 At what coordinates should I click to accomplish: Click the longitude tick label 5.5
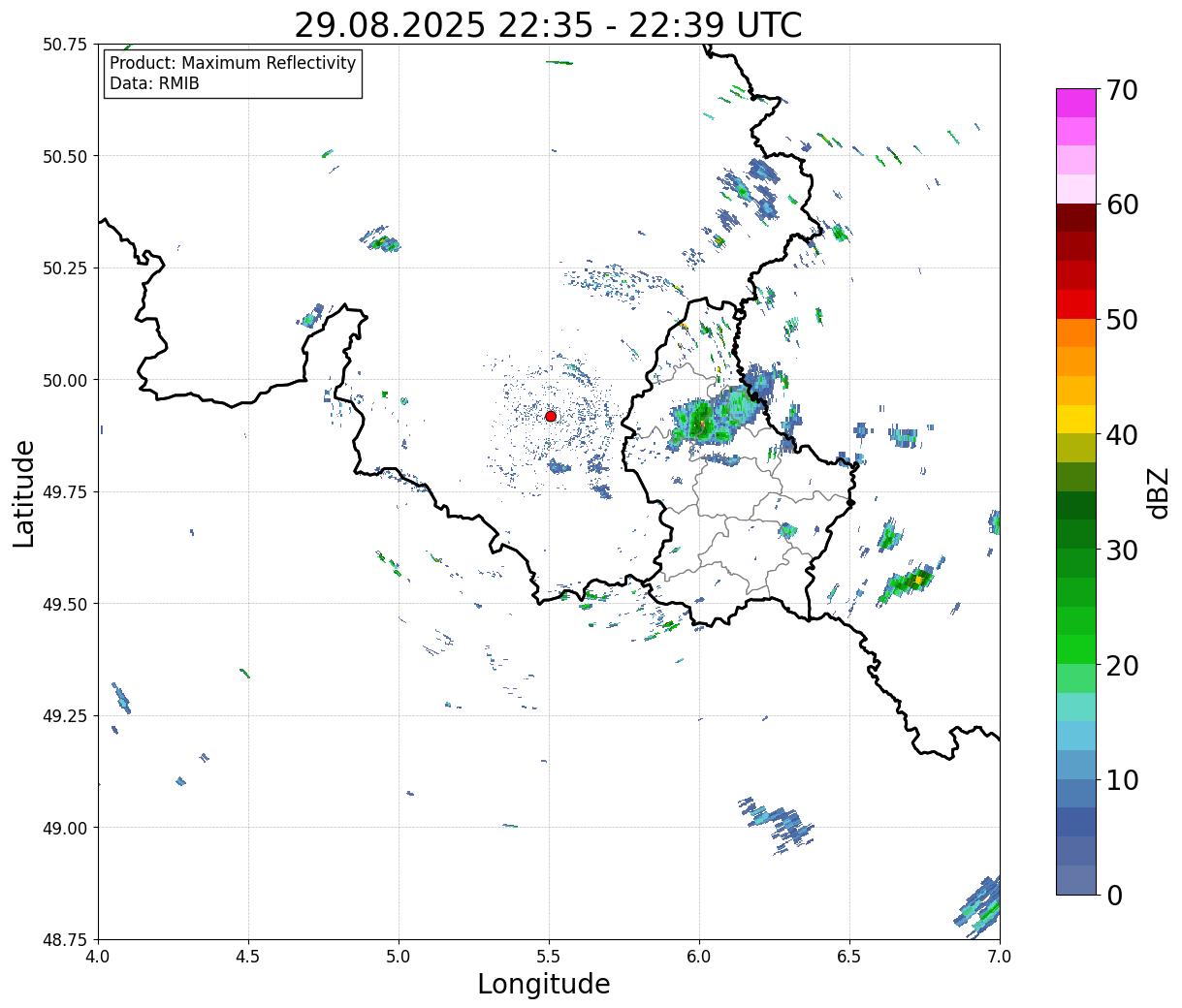(549, 957)
